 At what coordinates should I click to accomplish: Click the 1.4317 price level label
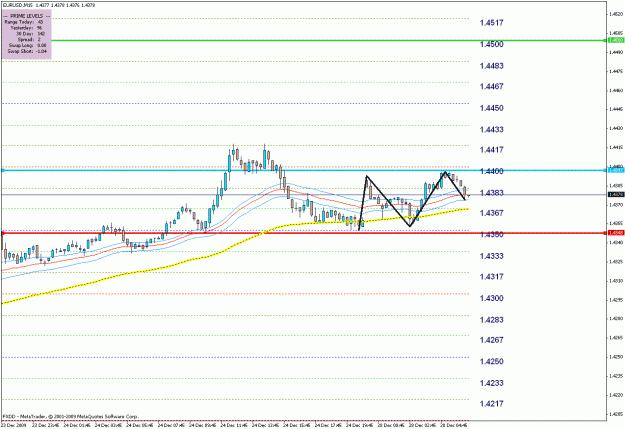point(491,276)
